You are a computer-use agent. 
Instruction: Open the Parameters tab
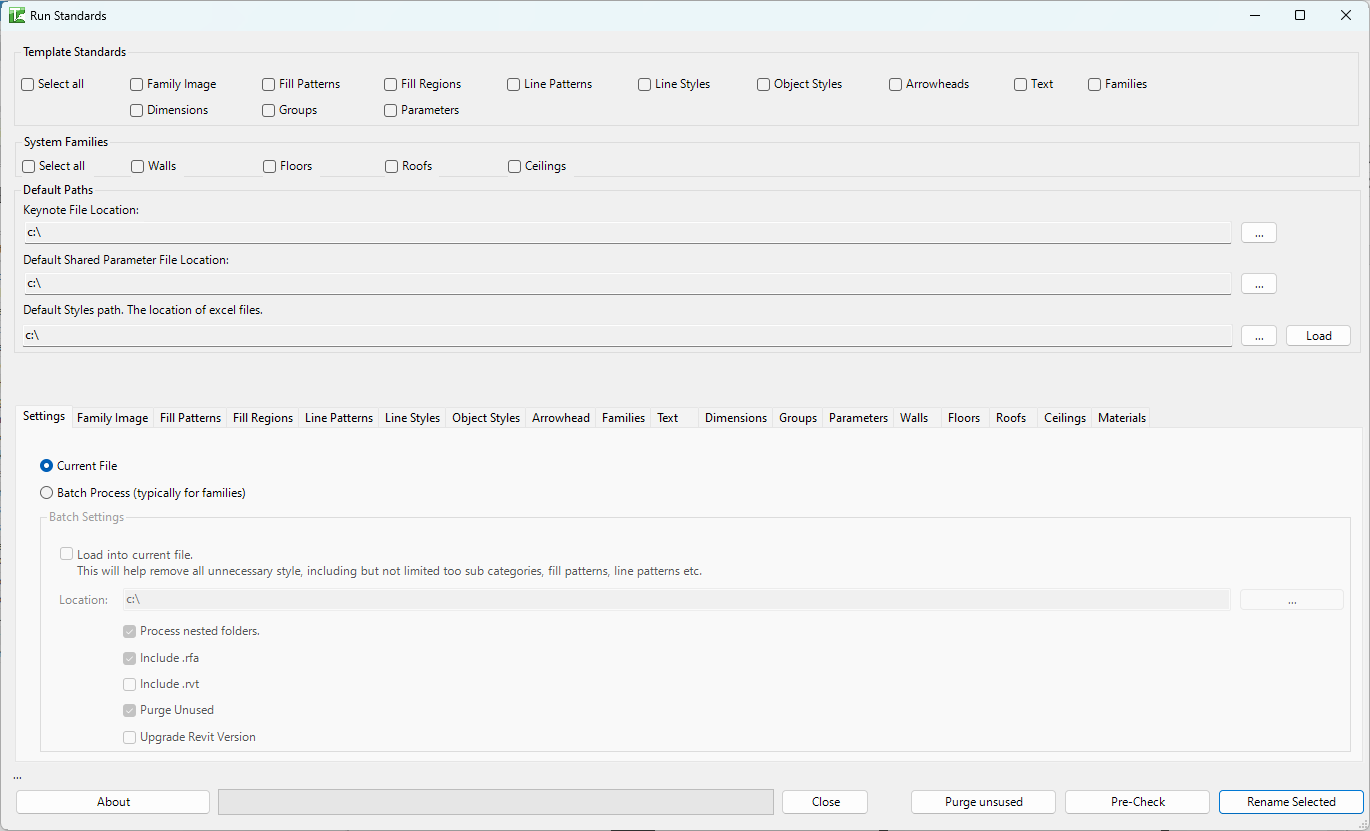point(858,418)
